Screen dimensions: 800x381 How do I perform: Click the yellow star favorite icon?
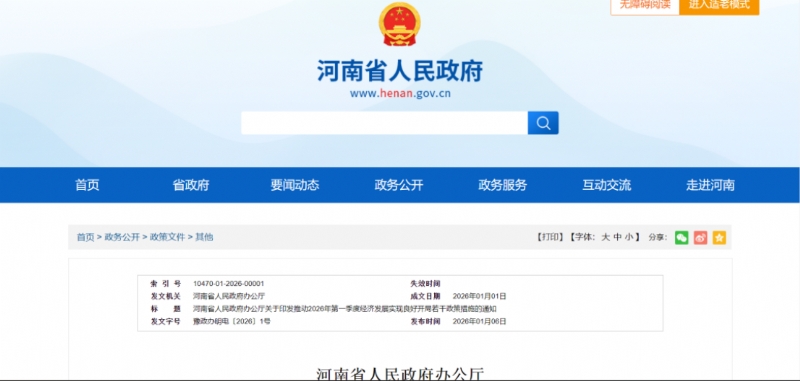(719, 238)
